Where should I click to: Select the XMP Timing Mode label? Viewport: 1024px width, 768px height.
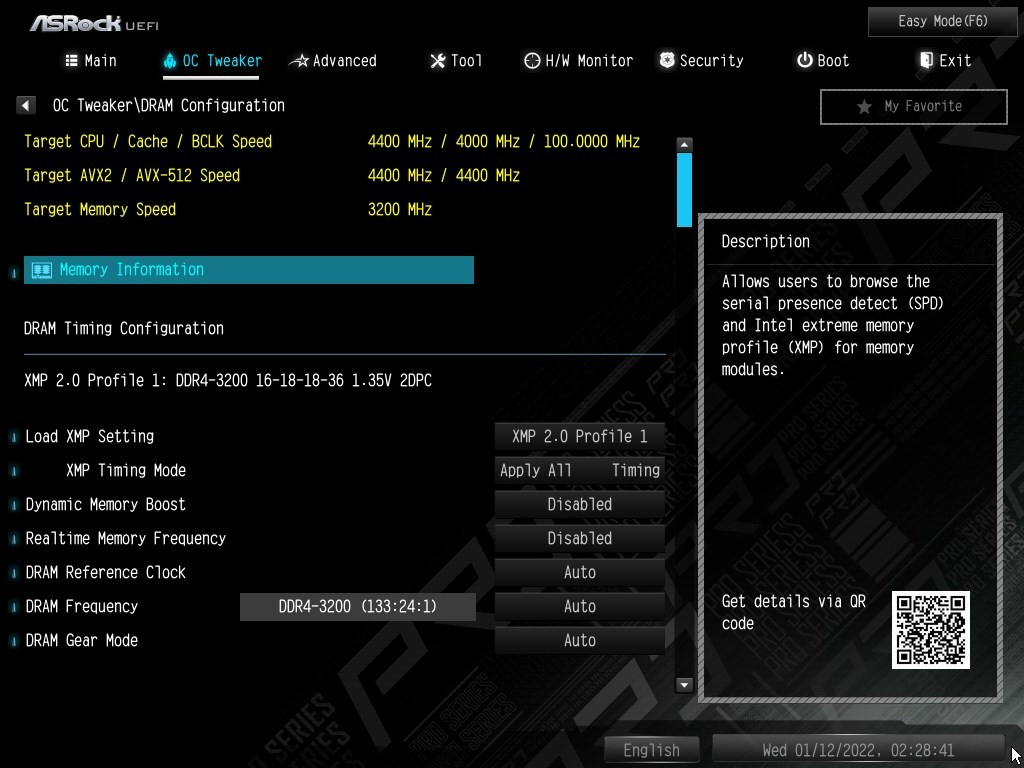pyautogui.click(x=126, y=470)
